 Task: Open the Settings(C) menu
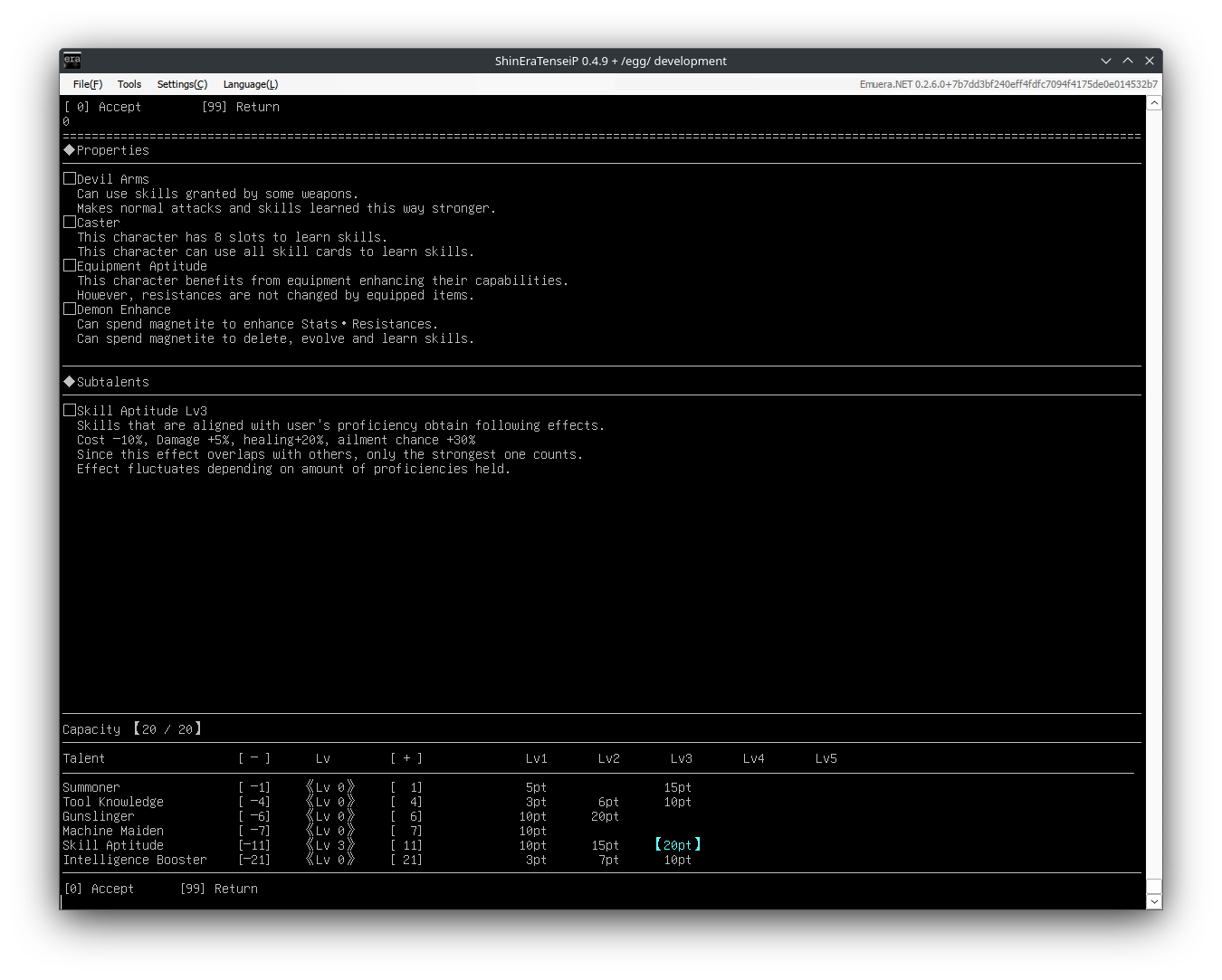pos(182,84)
